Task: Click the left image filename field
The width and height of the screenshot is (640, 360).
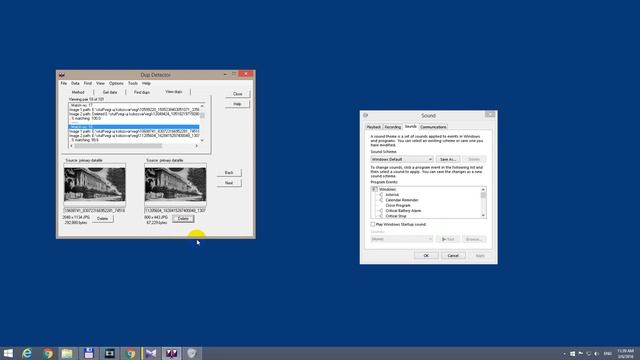Action: pyautogui.click(x=95, y=211)
